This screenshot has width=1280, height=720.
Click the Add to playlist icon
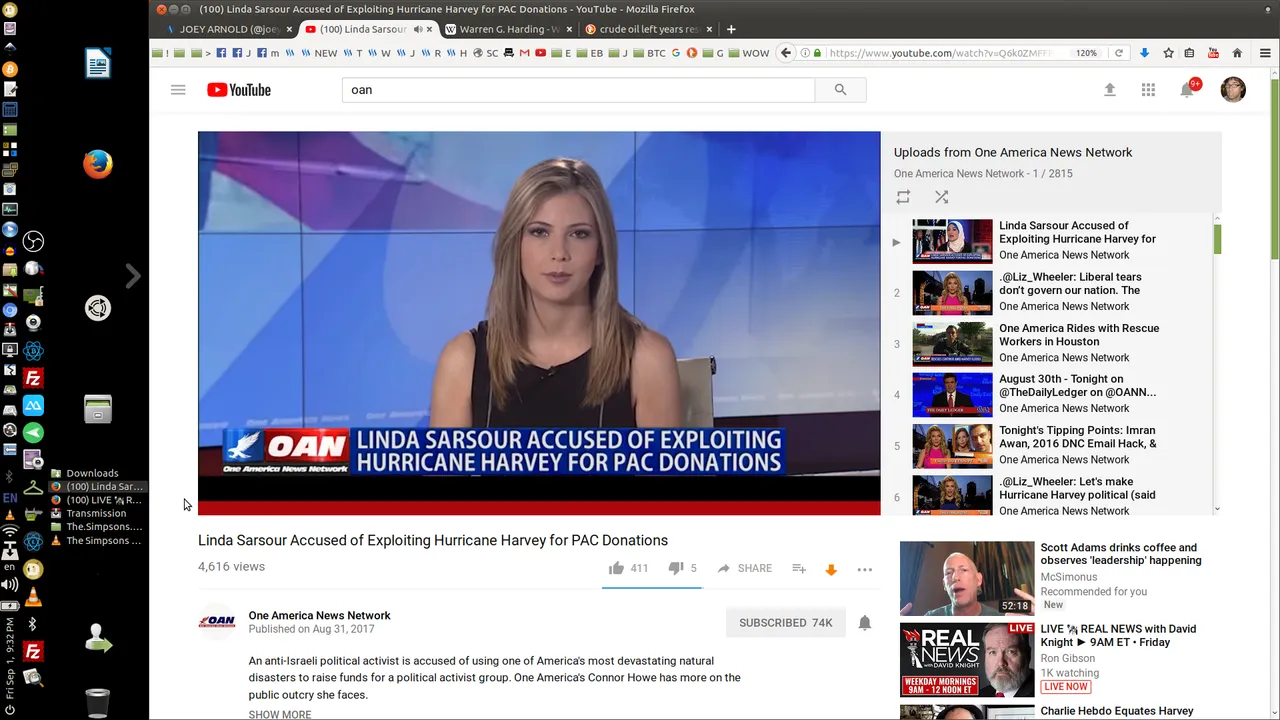(799, 568)
